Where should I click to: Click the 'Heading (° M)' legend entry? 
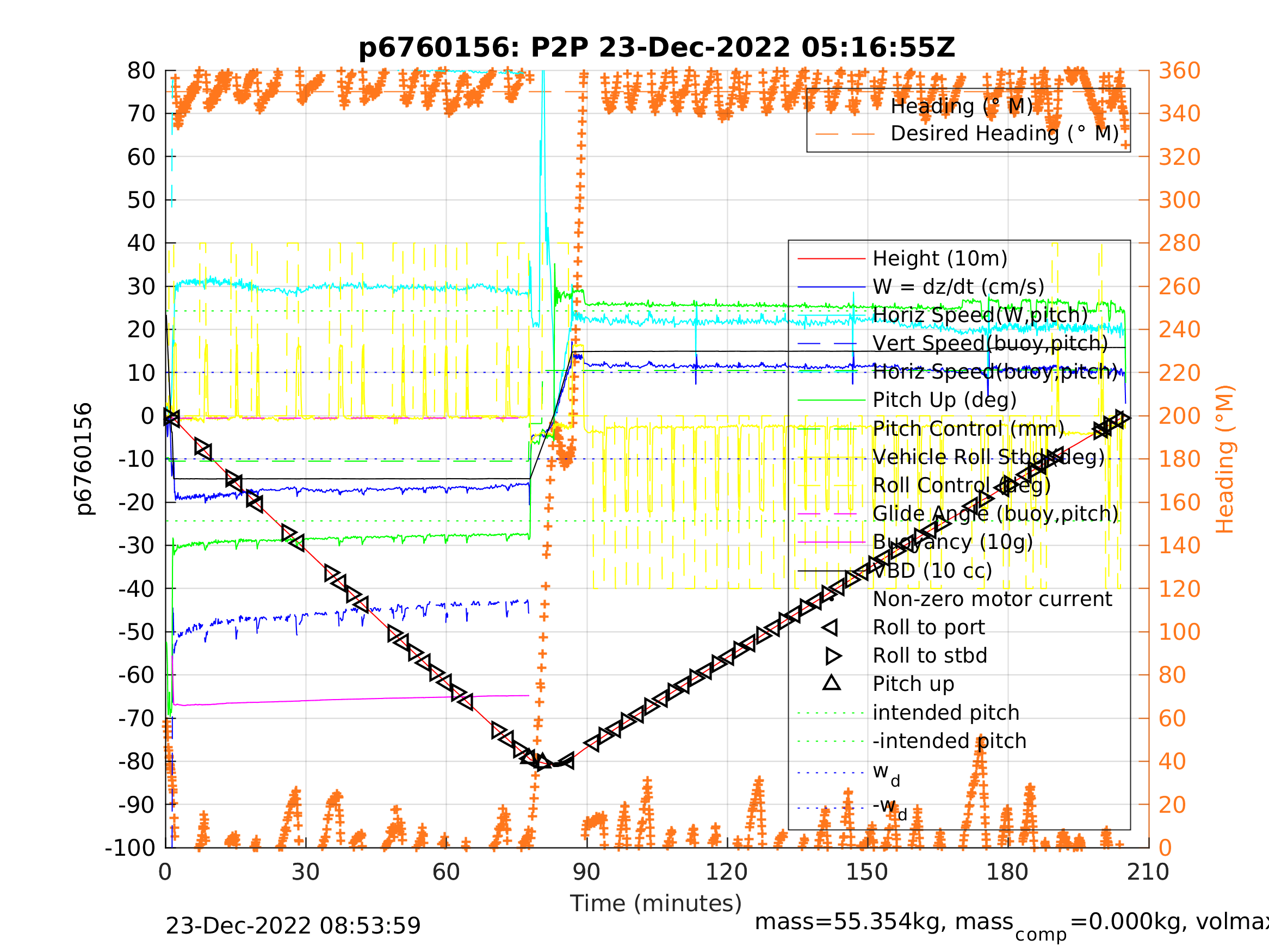click(x=962, y=106)
